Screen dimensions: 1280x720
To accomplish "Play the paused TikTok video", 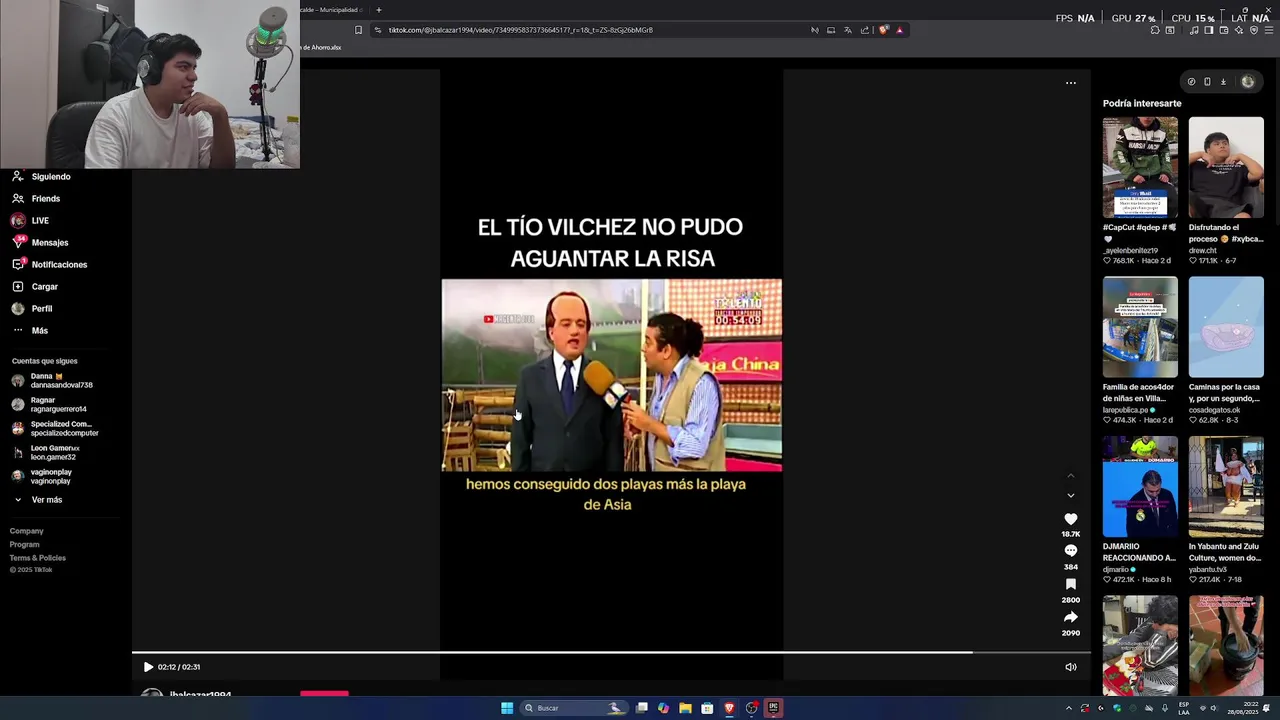I will 148,667.
